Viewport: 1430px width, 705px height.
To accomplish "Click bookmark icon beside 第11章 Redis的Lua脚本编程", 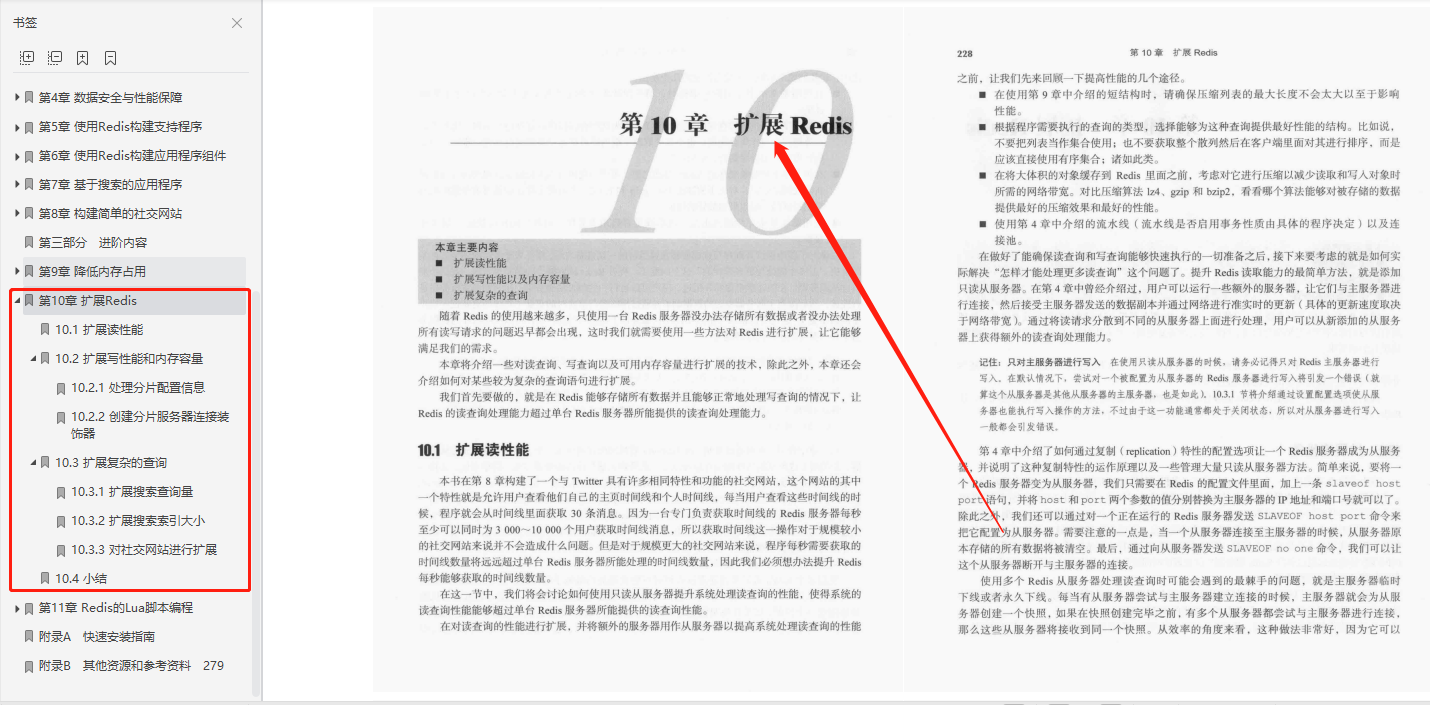I will click(29, 608).
